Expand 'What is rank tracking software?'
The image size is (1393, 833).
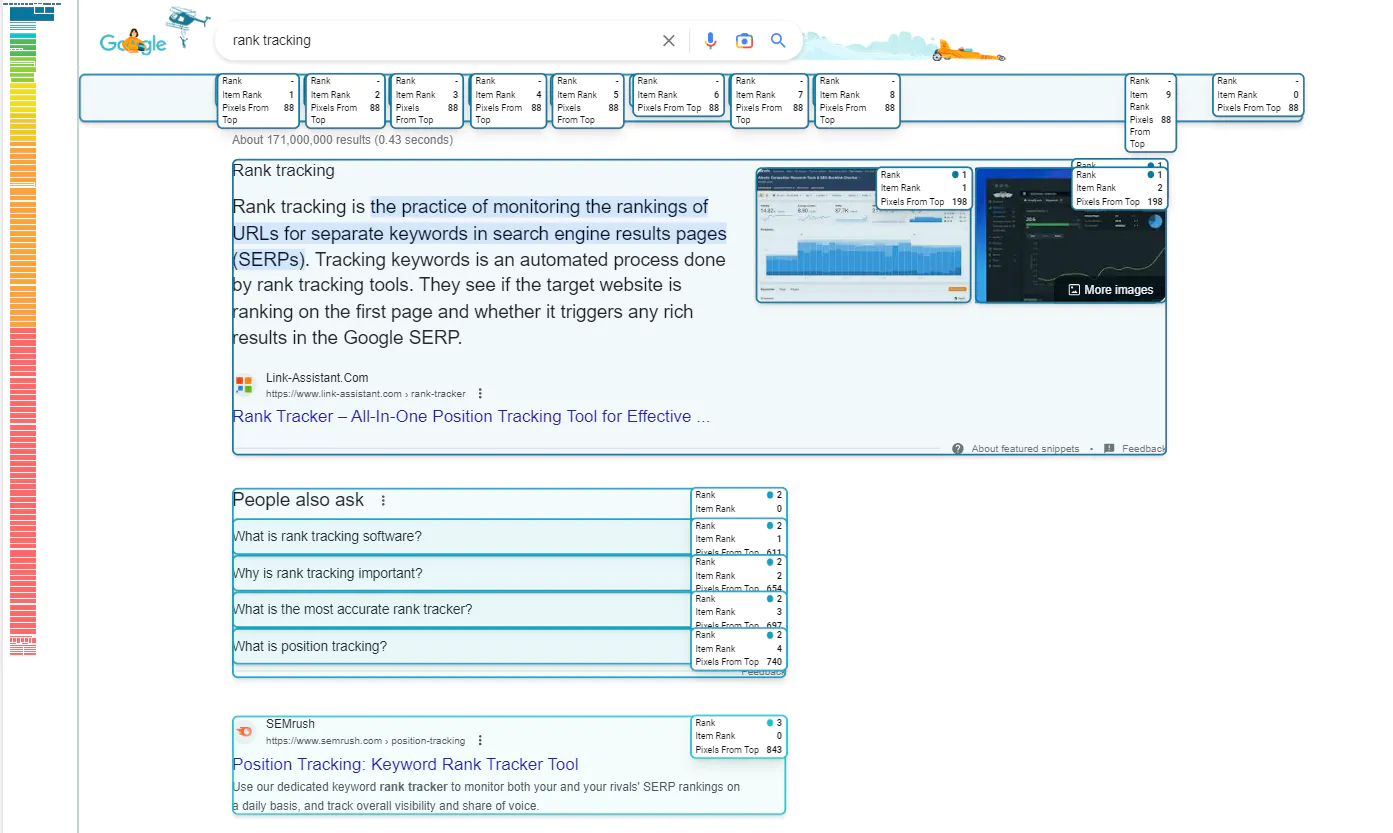[x=509, y=537]
